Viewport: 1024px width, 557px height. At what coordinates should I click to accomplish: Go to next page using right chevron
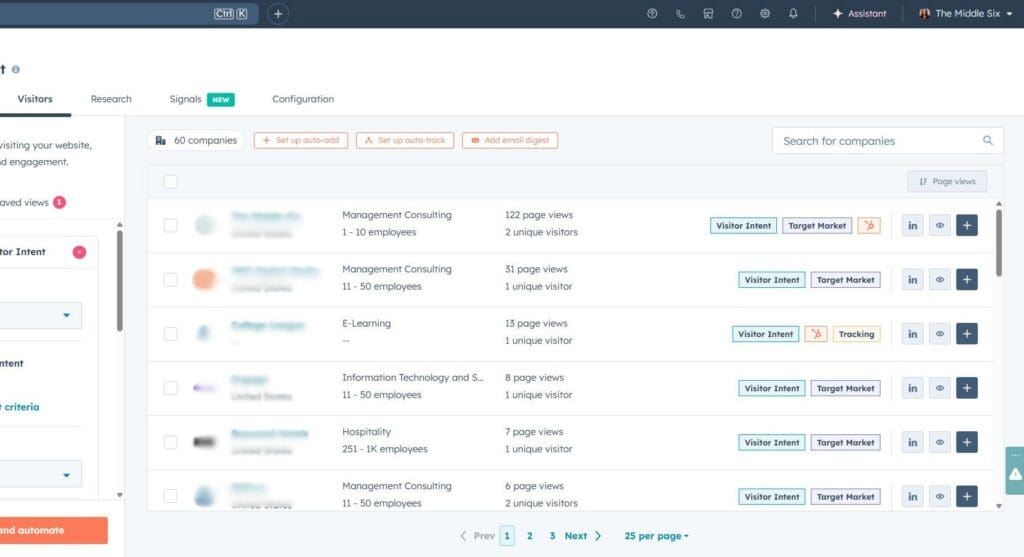click(598, 535)
